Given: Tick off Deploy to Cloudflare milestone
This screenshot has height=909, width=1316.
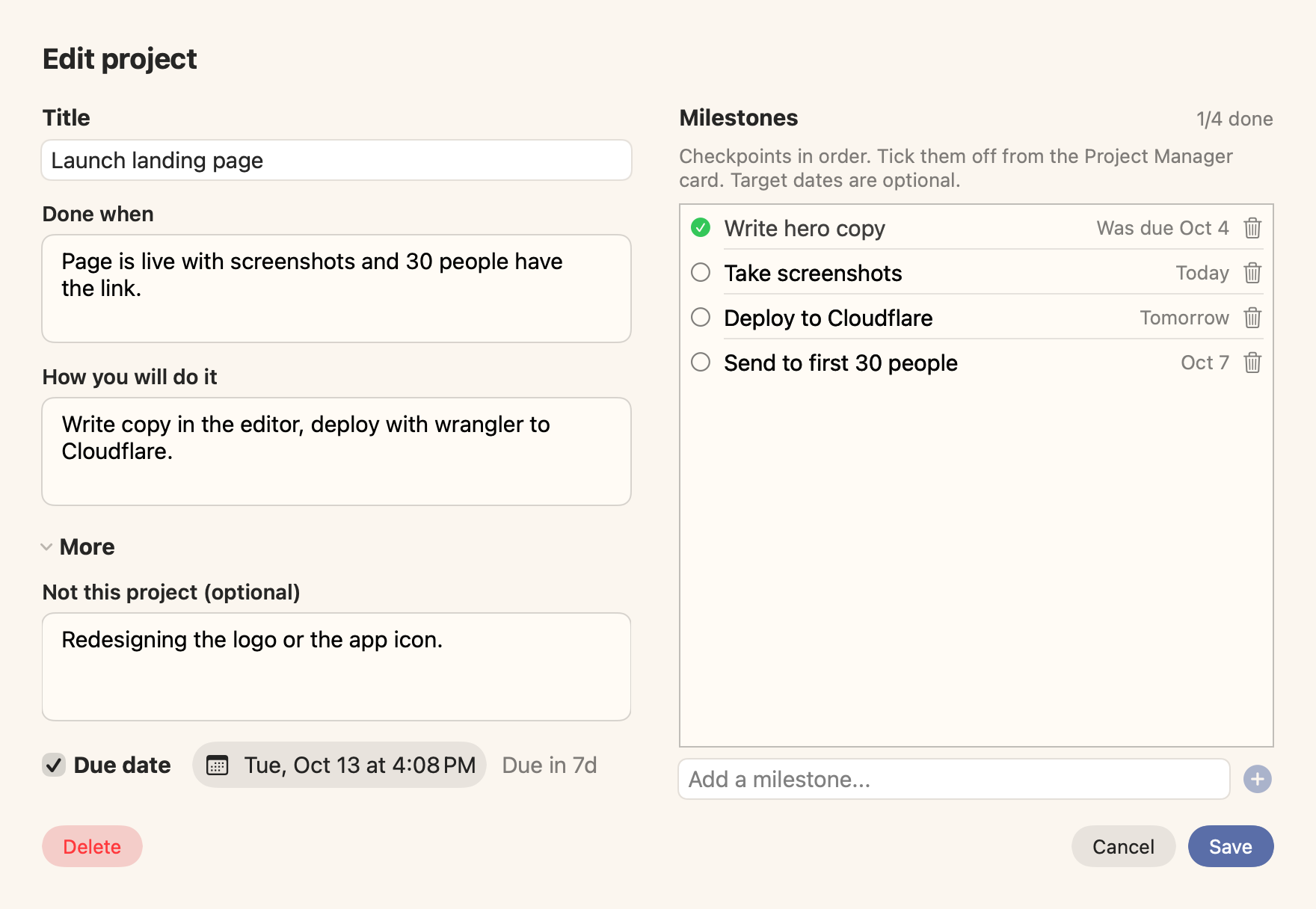Looking at the screenshot, I should coord(701,318).
